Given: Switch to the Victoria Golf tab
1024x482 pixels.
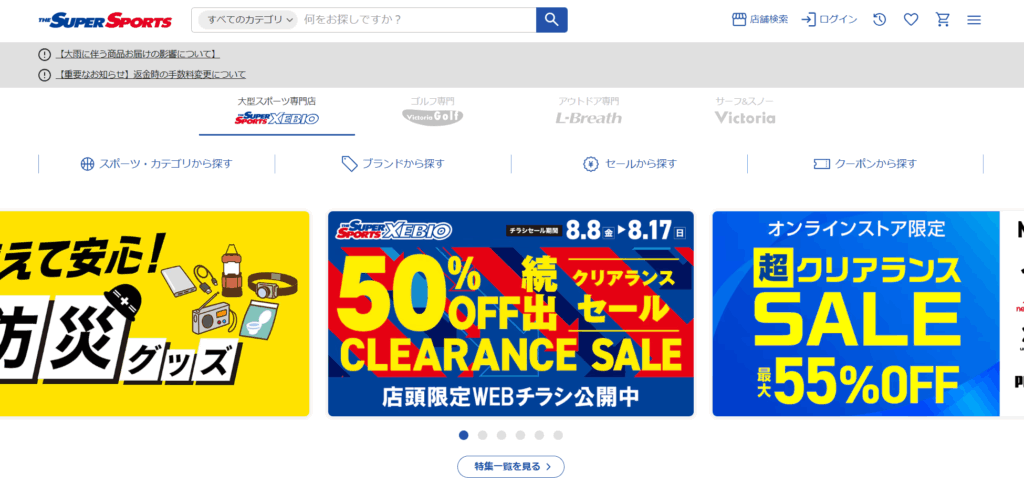Looking at the screenshot, I should (432, 112).
